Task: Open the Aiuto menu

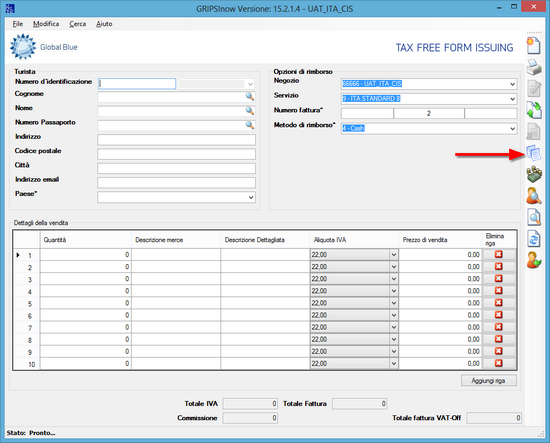Action: (x=104, y=24)
